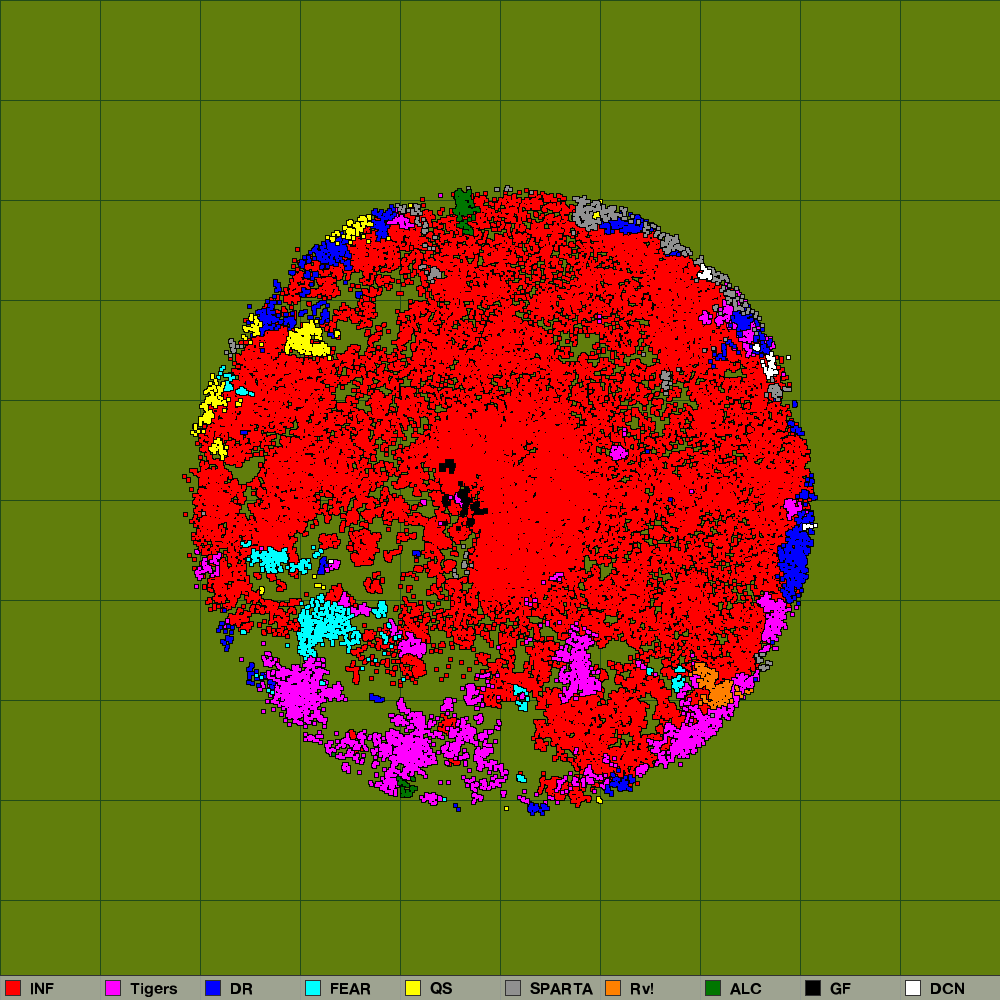The image size is (1000, 1000).
Task: Click the gray SPARTA legend swatch
Action: (x=513, y=988)
